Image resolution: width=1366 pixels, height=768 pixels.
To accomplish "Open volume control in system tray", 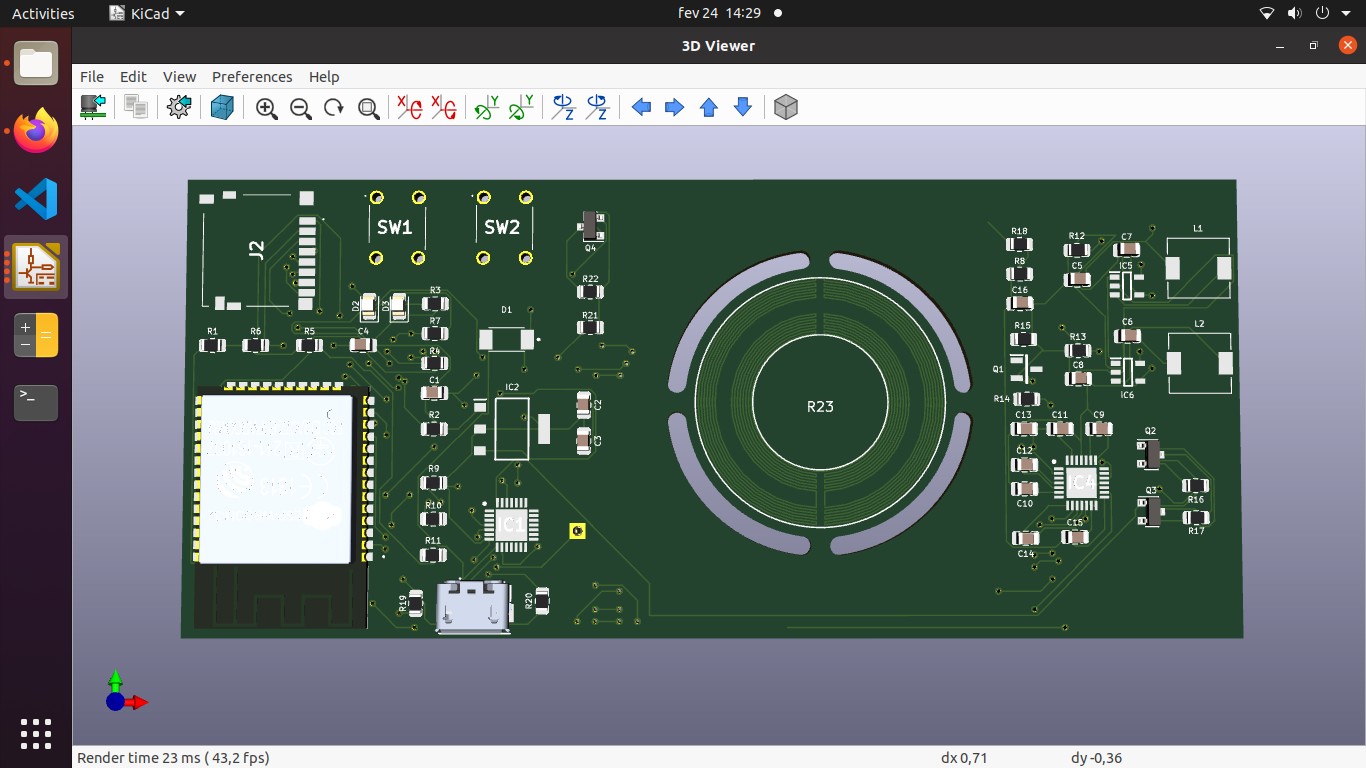I will [x=1294, y=13].
